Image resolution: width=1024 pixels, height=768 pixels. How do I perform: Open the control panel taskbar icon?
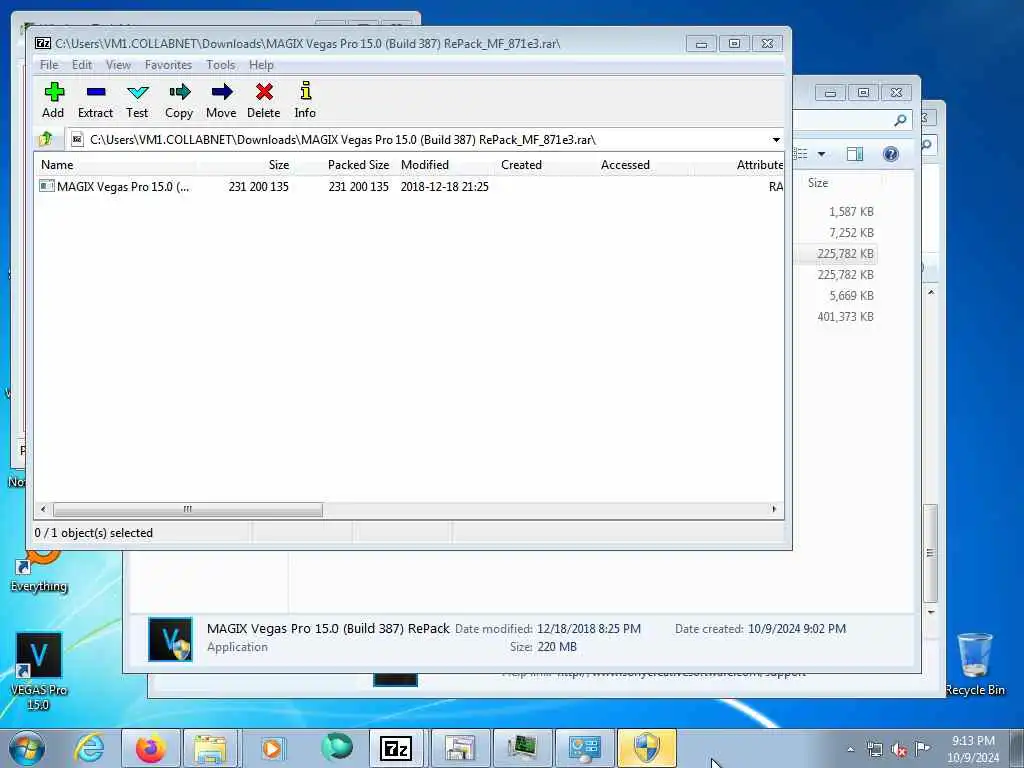(584, 748)
